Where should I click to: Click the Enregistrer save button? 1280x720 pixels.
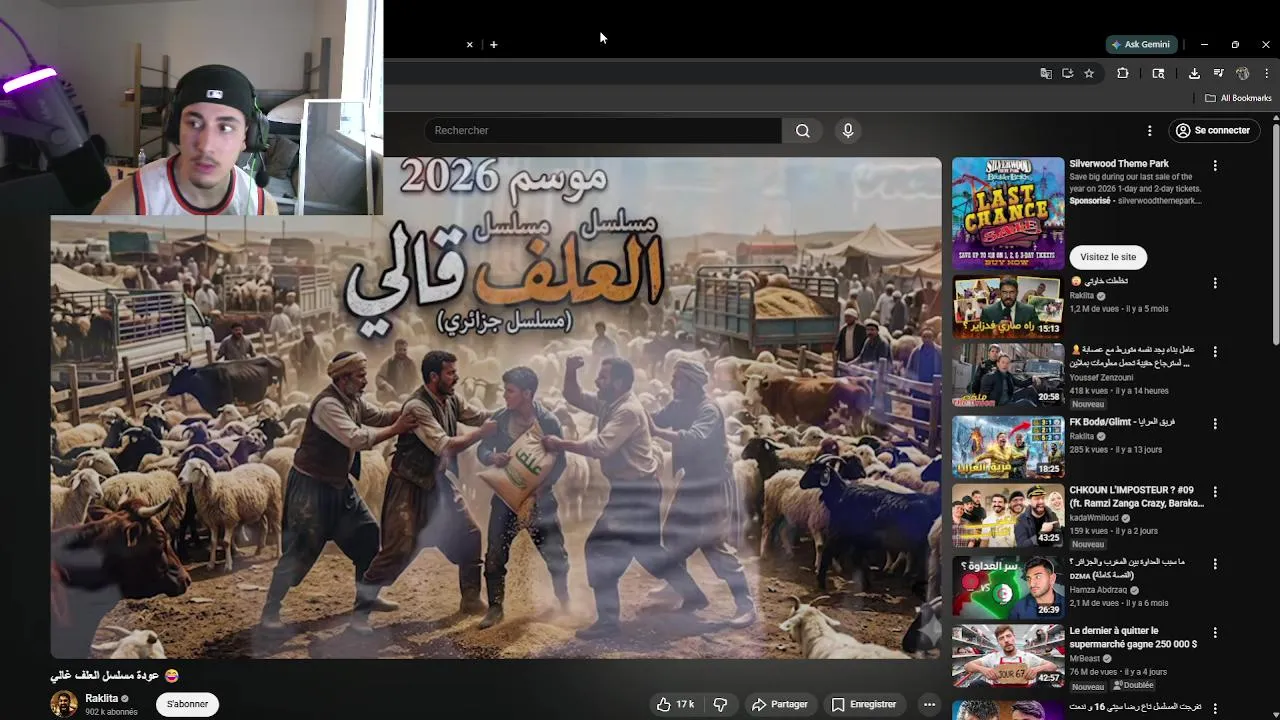coord(864,705)
